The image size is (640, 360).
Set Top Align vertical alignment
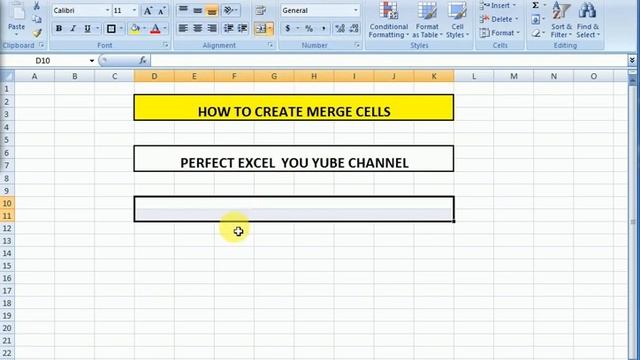point(183,10)
